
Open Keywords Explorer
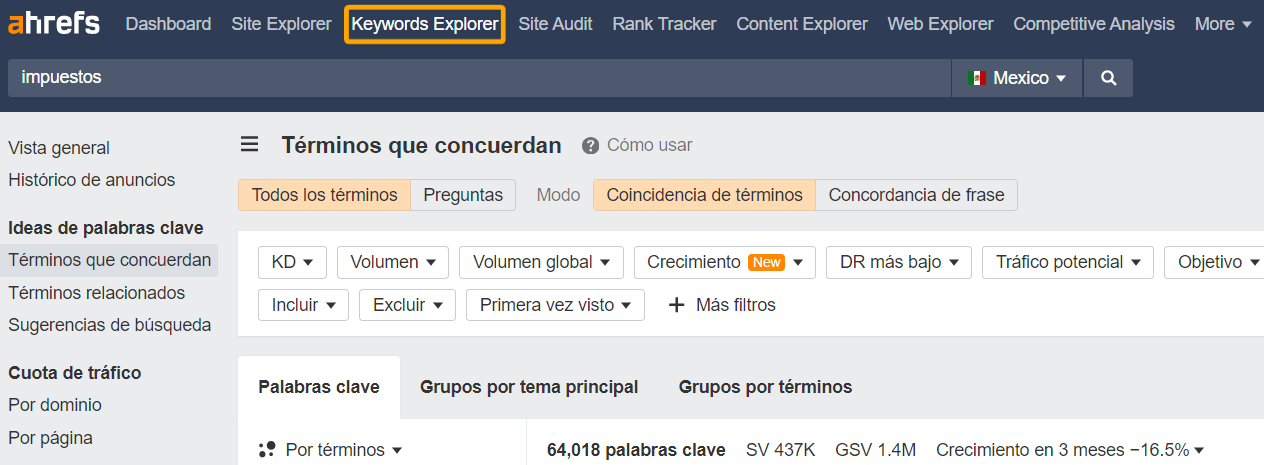425,24
